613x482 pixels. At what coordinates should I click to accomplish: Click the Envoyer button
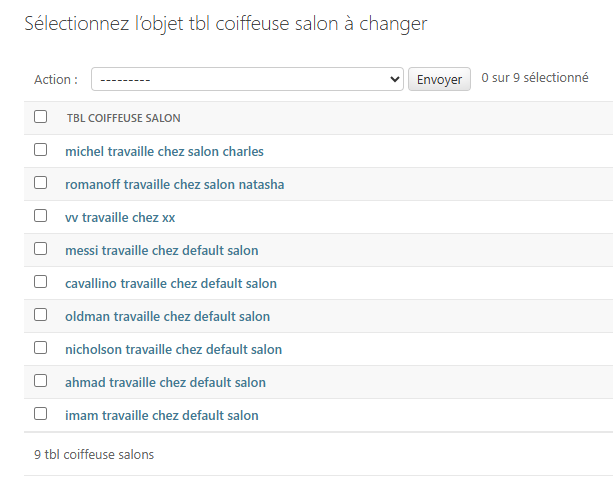pos(439,79)
